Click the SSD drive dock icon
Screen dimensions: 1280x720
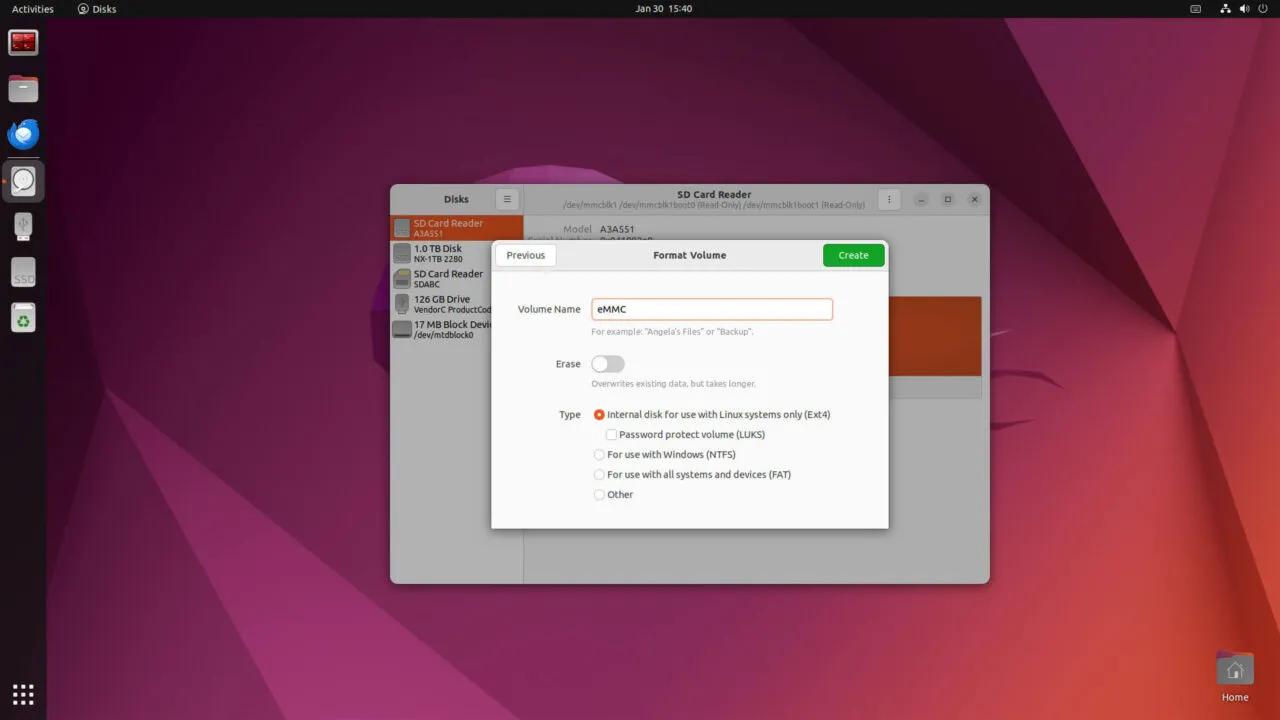(23, 272)
